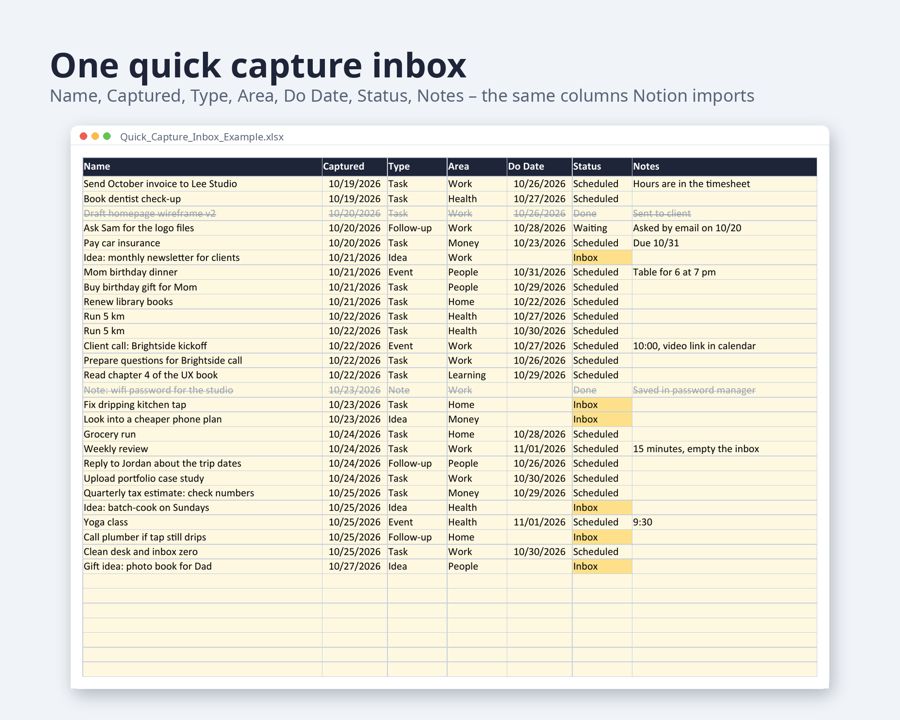Click cell 'Pay car insurance'
900x720 pixels.
click(x=203, y=243)
